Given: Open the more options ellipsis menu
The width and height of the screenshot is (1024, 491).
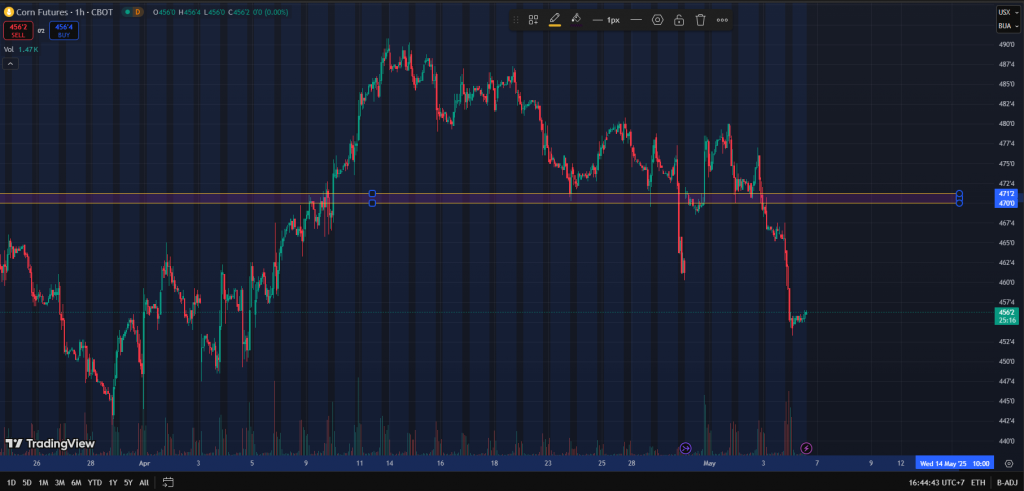Looking at the screenshot, I should pos(722,20).
